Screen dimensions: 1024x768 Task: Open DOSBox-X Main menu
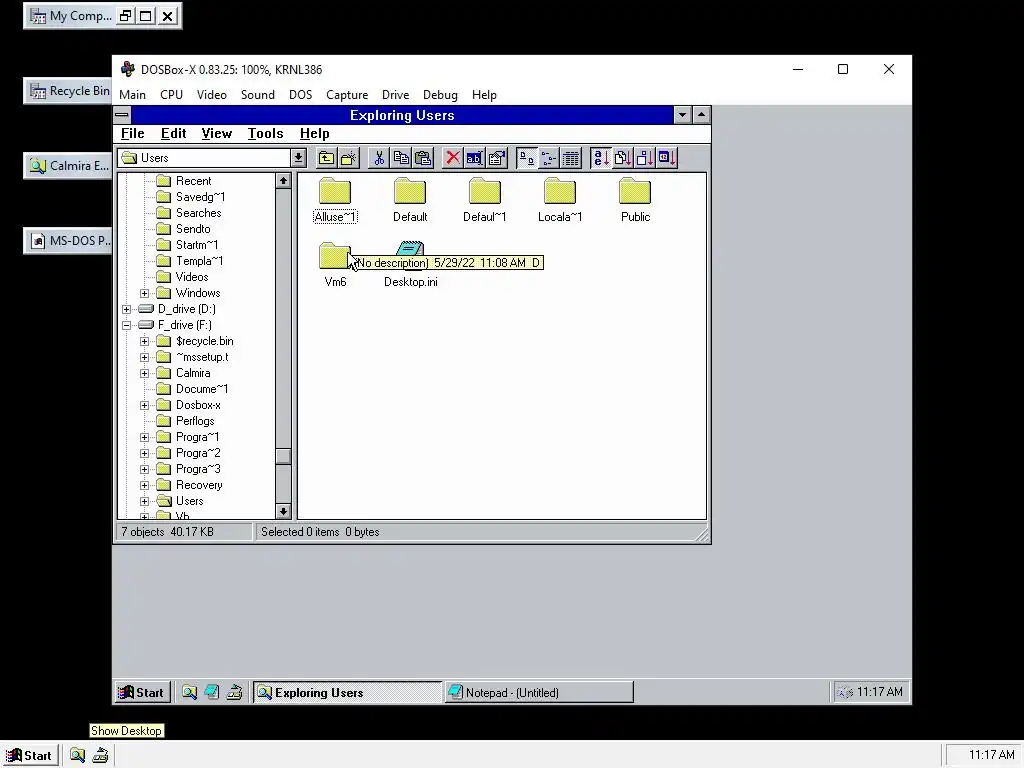(133, 95)
